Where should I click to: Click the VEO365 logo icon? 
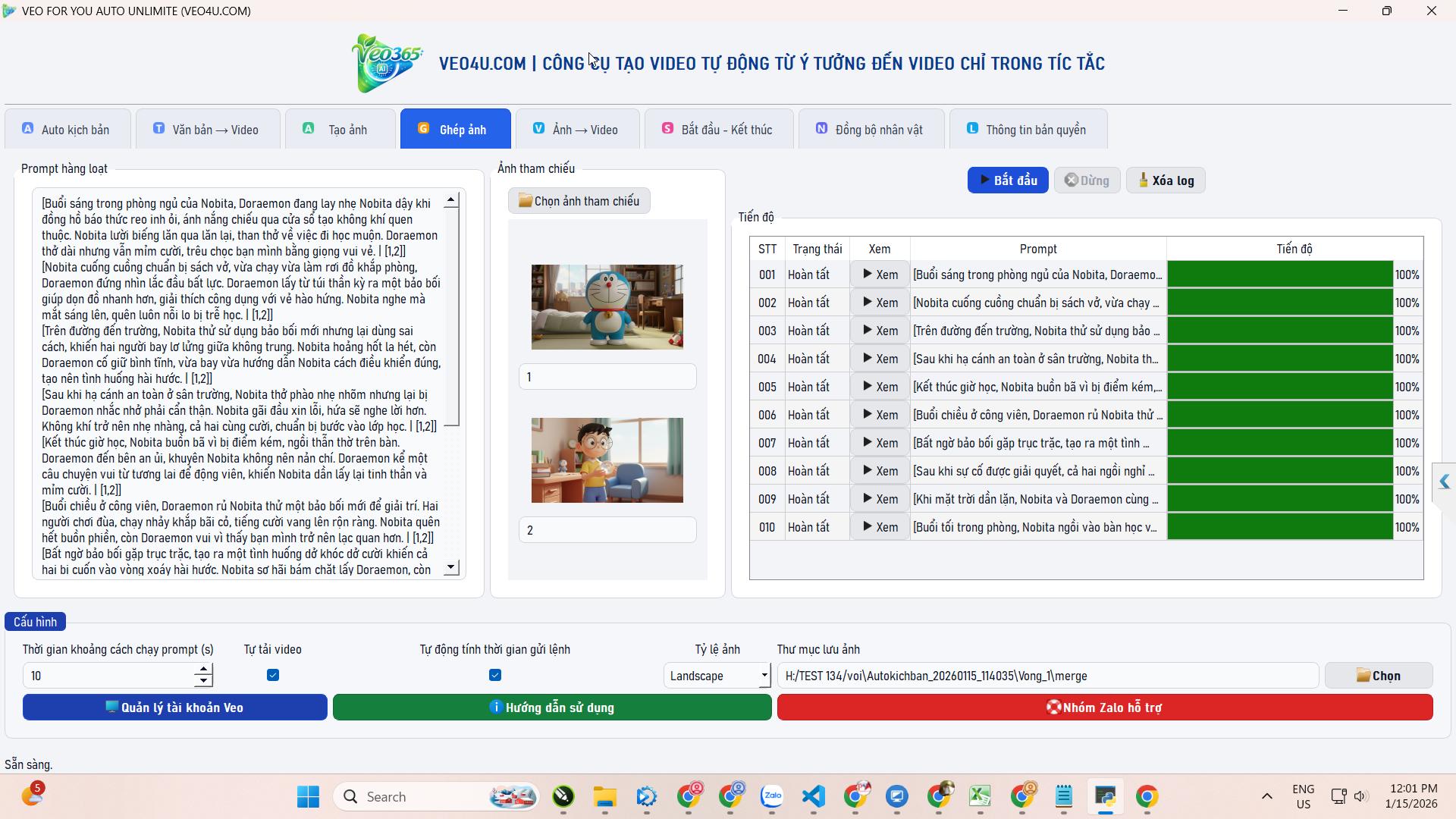(x=387, y=64)
